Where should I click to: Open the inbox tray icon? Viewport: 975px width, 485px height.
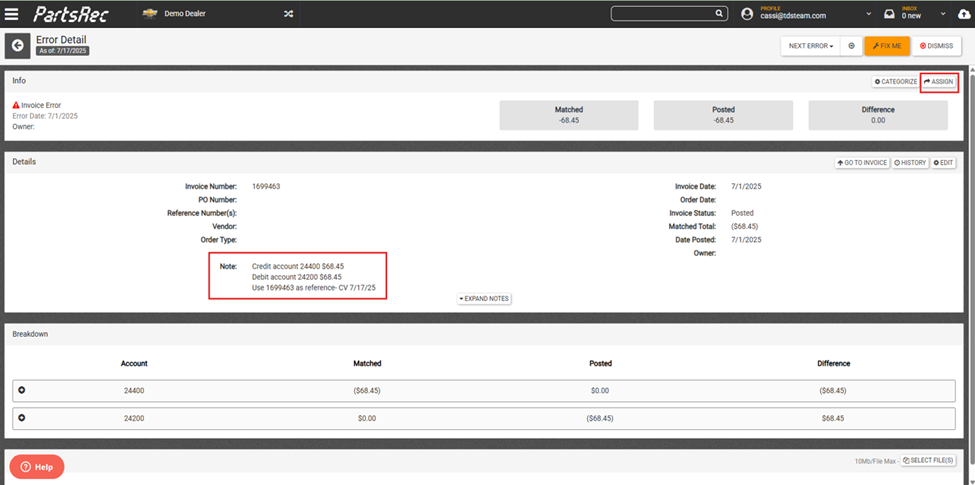coord(890,14)
